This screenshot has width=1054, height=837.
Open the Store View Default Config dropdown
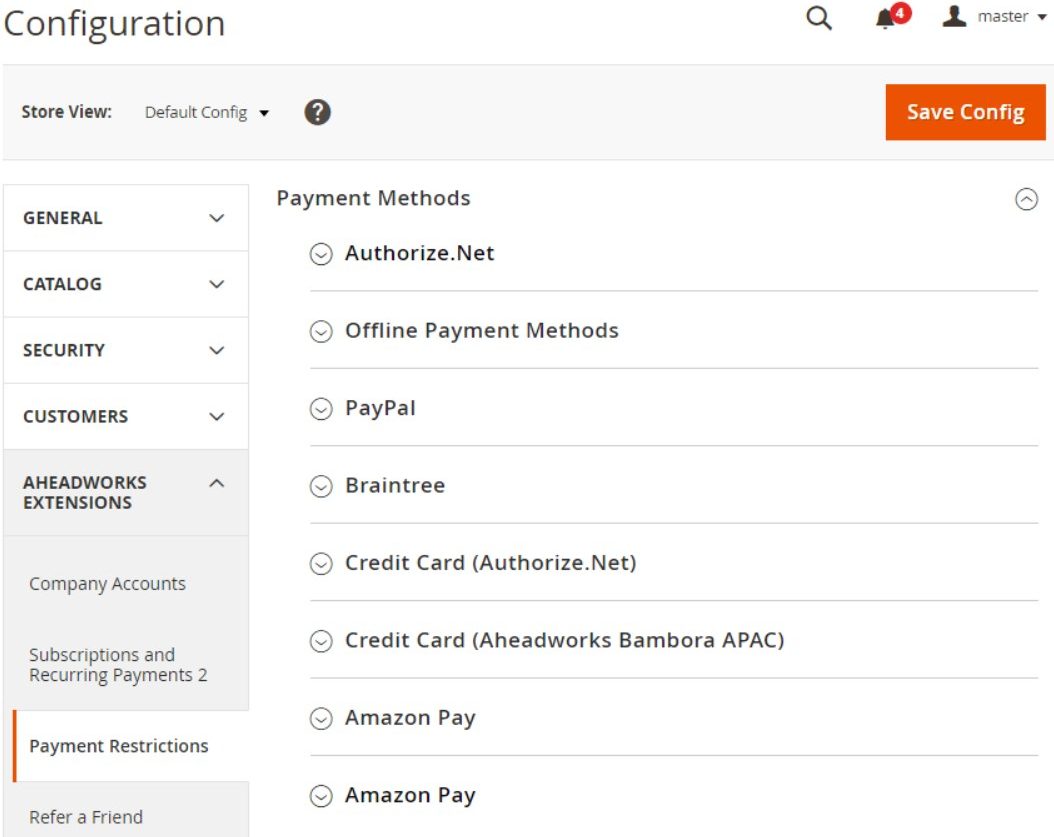[x=207, y=112]
